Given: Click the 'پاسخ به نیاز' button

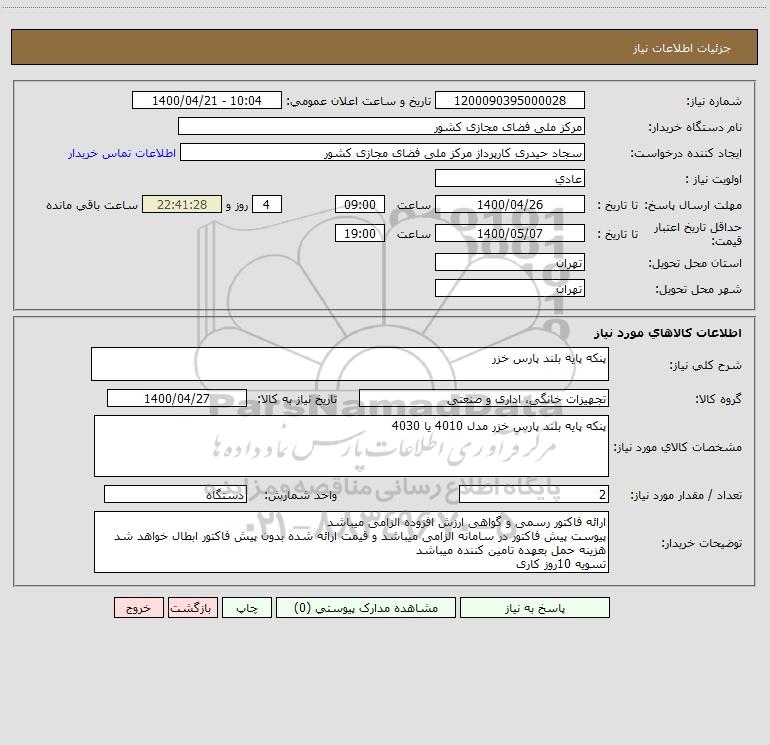Looking at the screenshot, I should 535,608.
